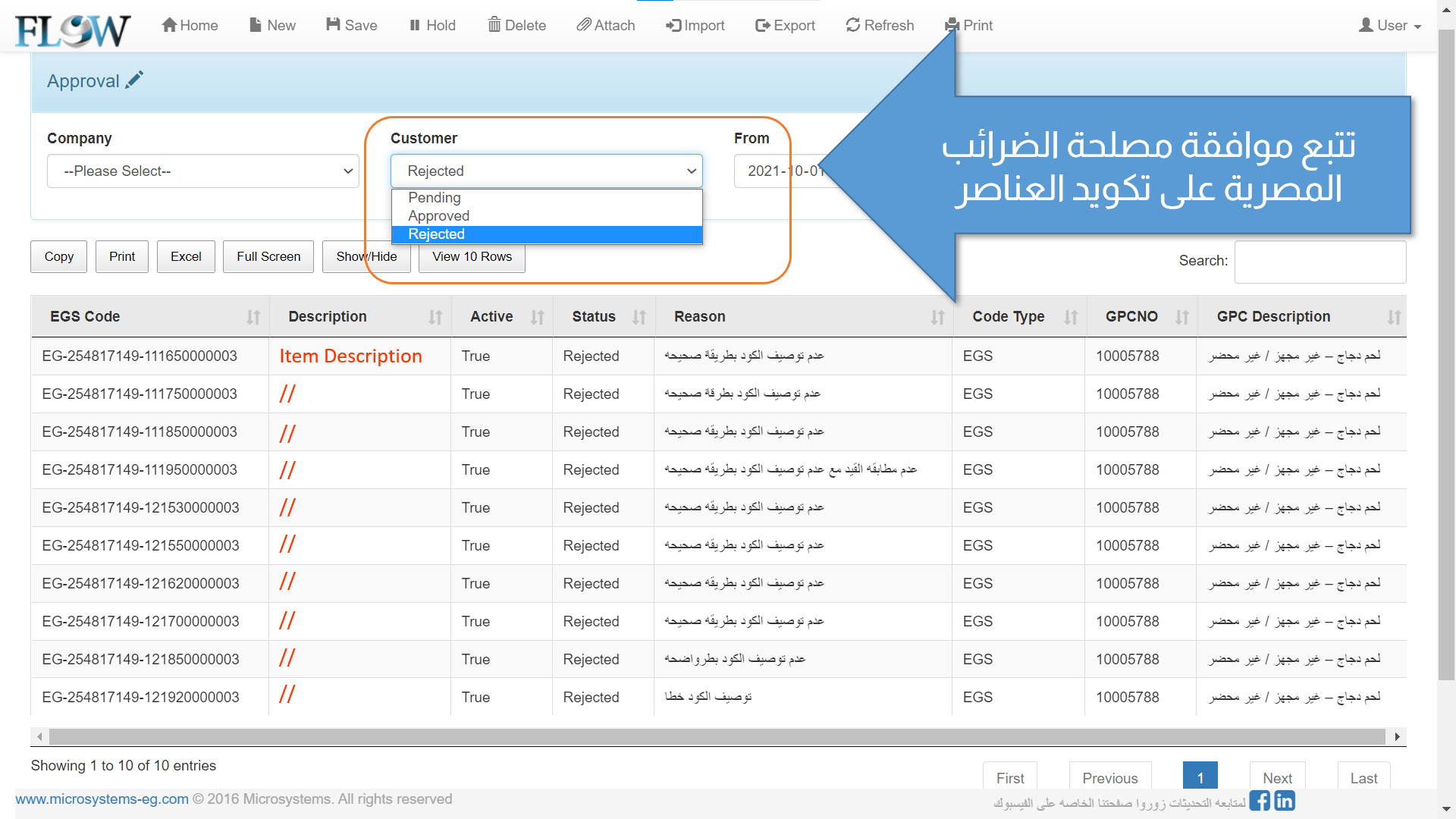The height and width of the screenshot is (819, 1456).
Task: Sort table by Status column arrows
Action: coord(639,317)
